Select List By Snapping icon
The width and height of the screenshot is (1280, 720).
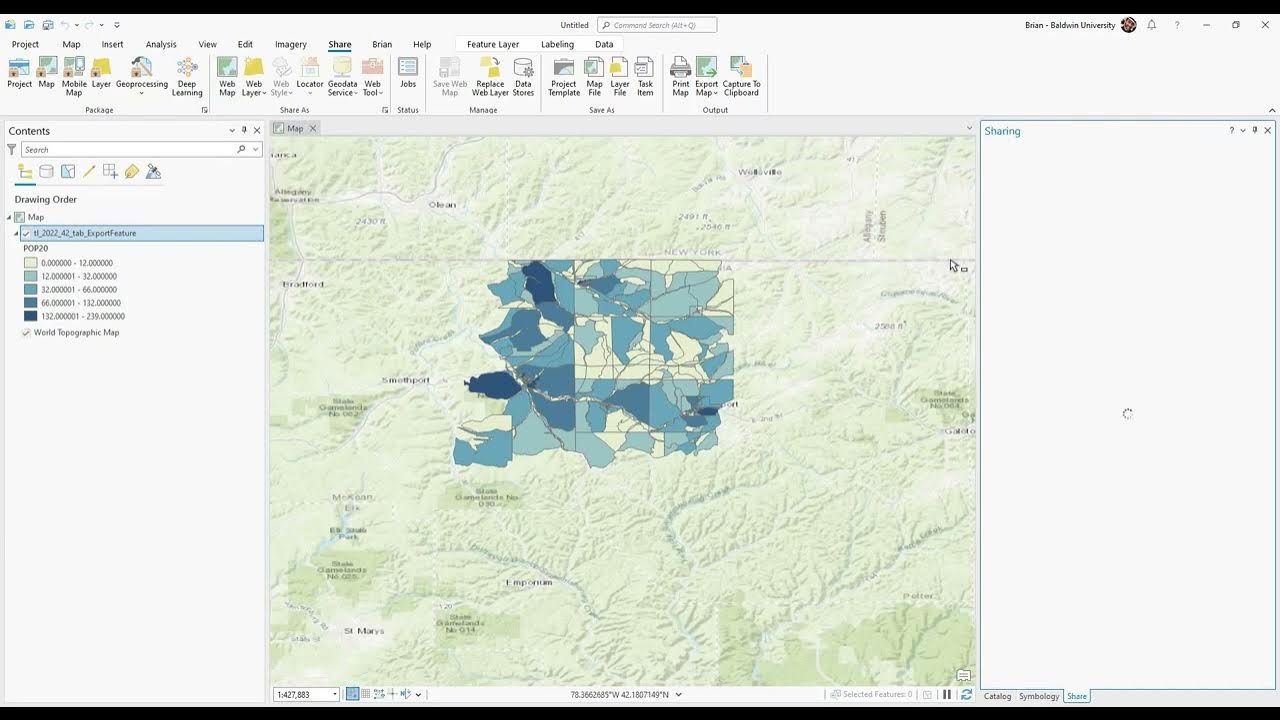coord(110,172)
